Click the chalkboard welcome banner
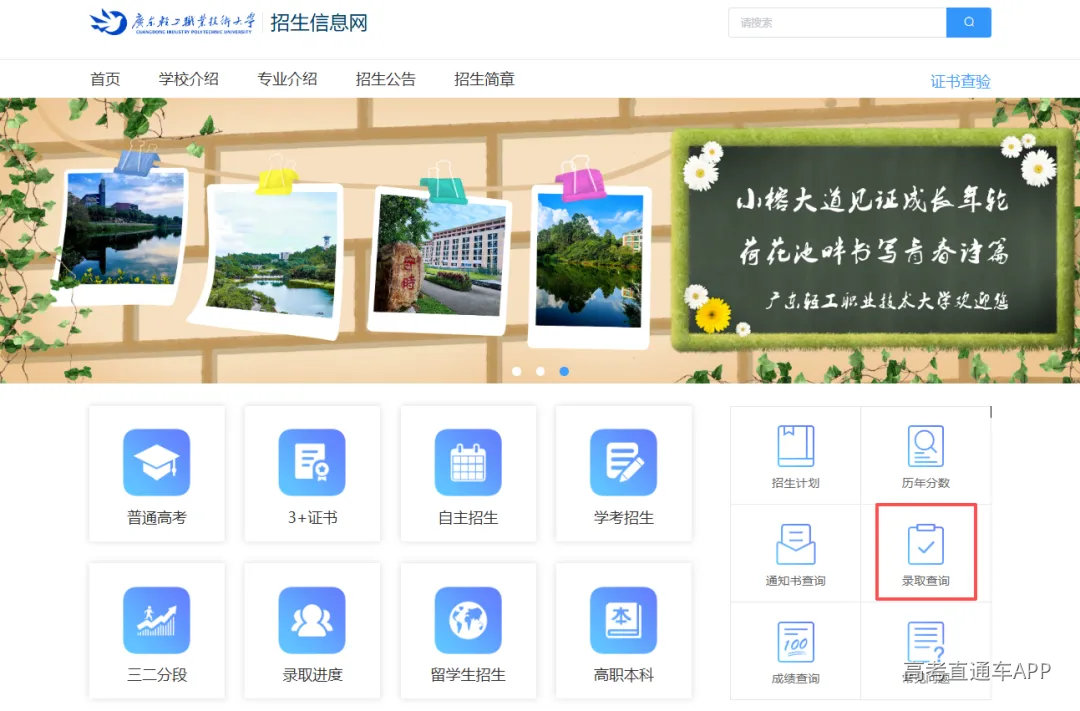This screenshot has height=711, width=1080. point(872,238)
